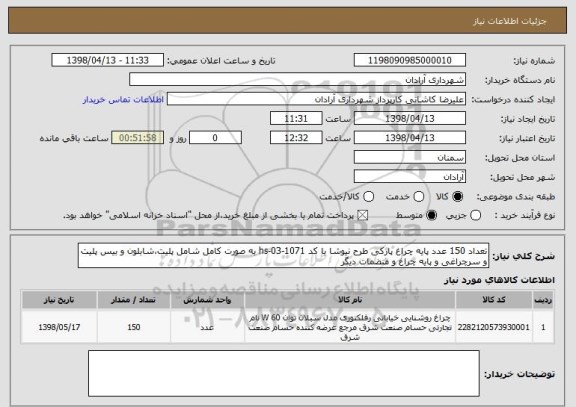Image resolution: width=576 pixels, height=407 pixels.
Task: Choose the متوسط purchase type radio
Action: (432, 215)
